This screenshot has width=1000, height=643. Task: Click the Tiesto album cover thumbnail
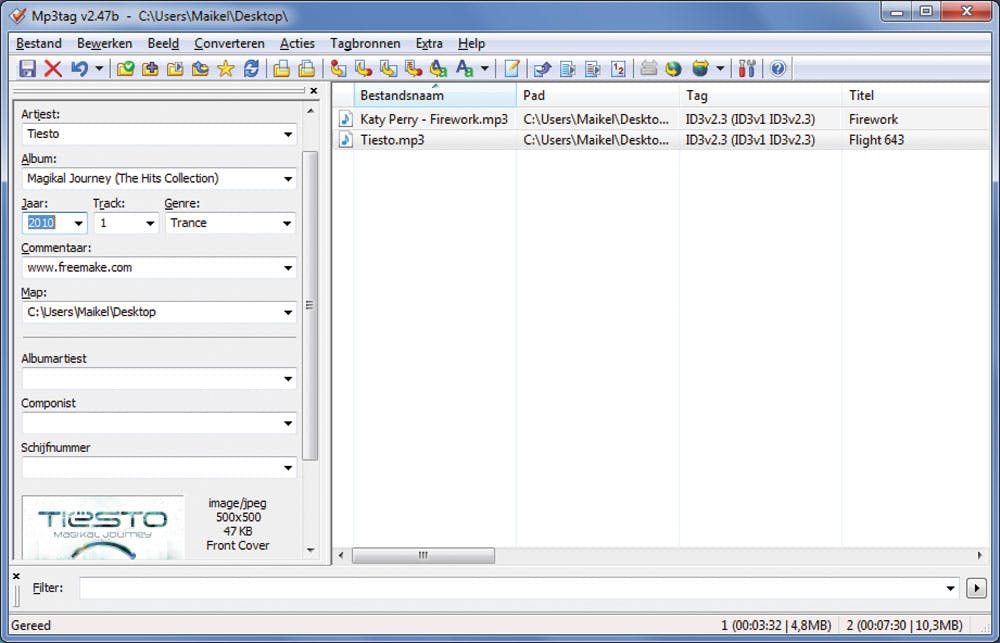click(103, 528)
